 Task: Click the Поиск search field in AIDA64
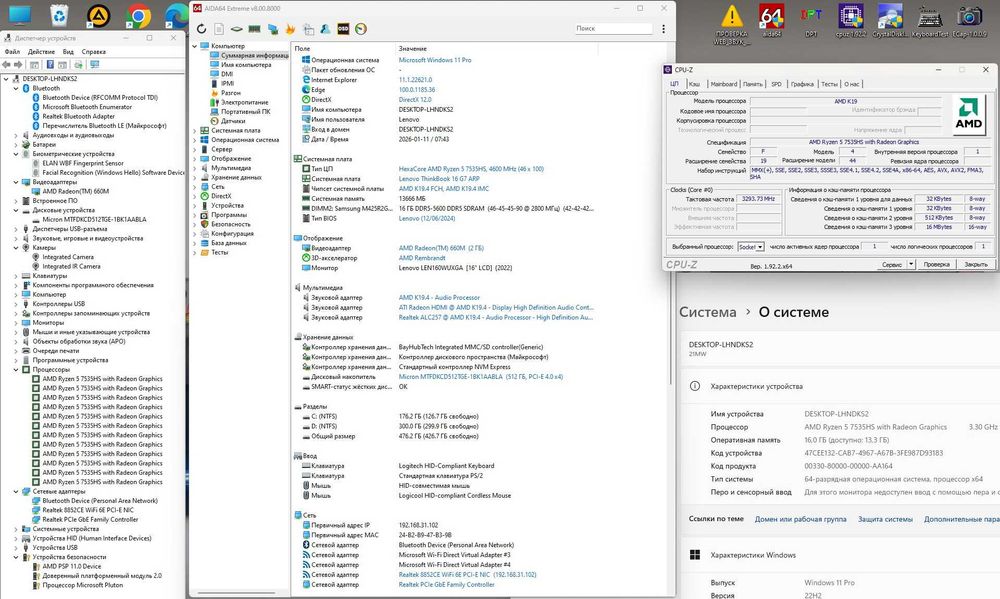click(x=613, y=29)
